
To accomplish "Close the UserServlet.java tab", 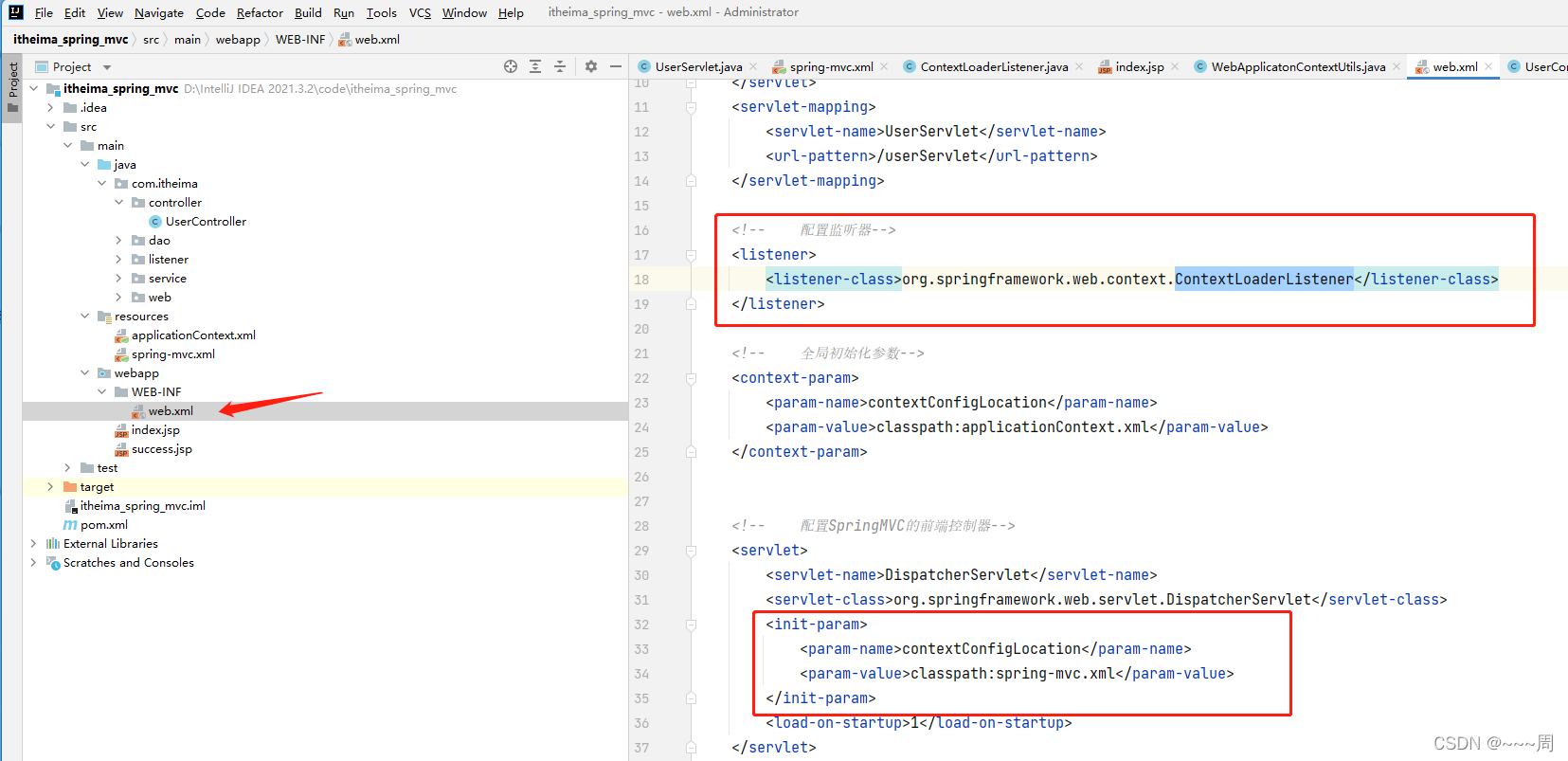I will pyautogui.click(x=753, y=66).
